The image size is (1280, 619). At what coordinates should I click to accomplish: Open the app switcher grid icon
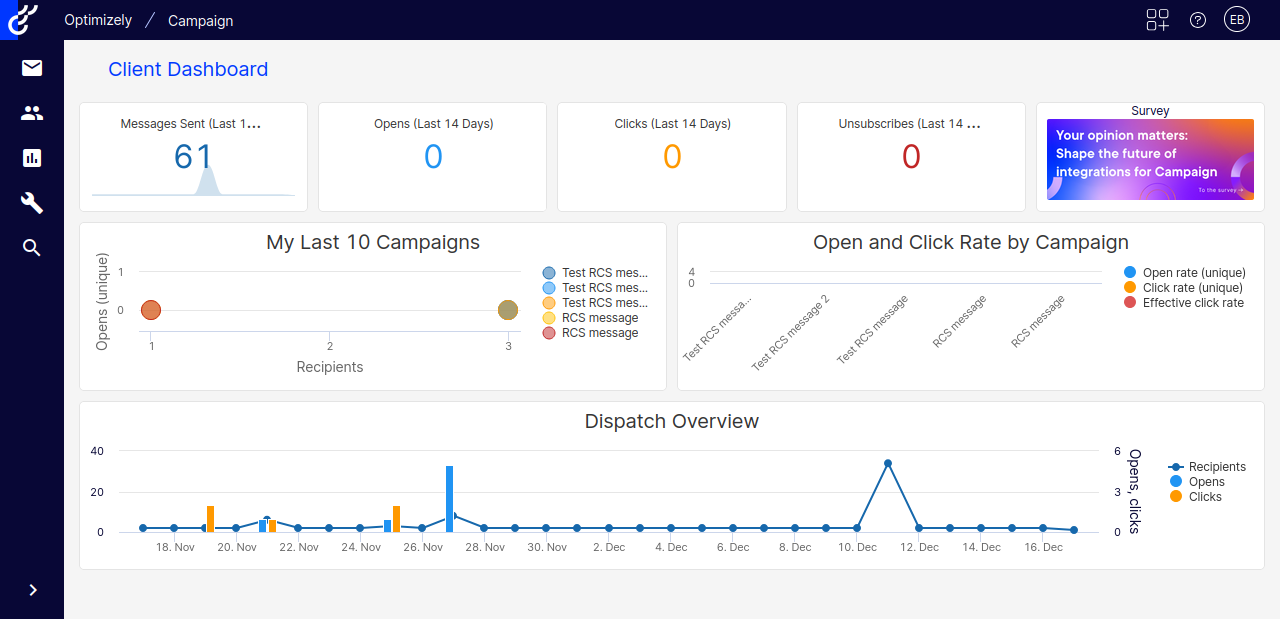pos(1157,19)
